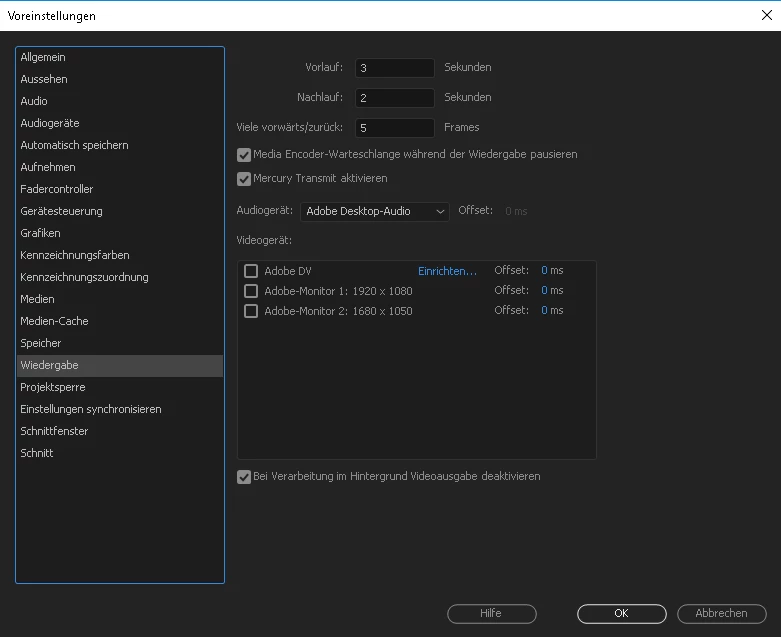Toggle Media Encoder-Warteschlange pausieren checkbox
Screen dimensions: 781x637
[244, 155]
